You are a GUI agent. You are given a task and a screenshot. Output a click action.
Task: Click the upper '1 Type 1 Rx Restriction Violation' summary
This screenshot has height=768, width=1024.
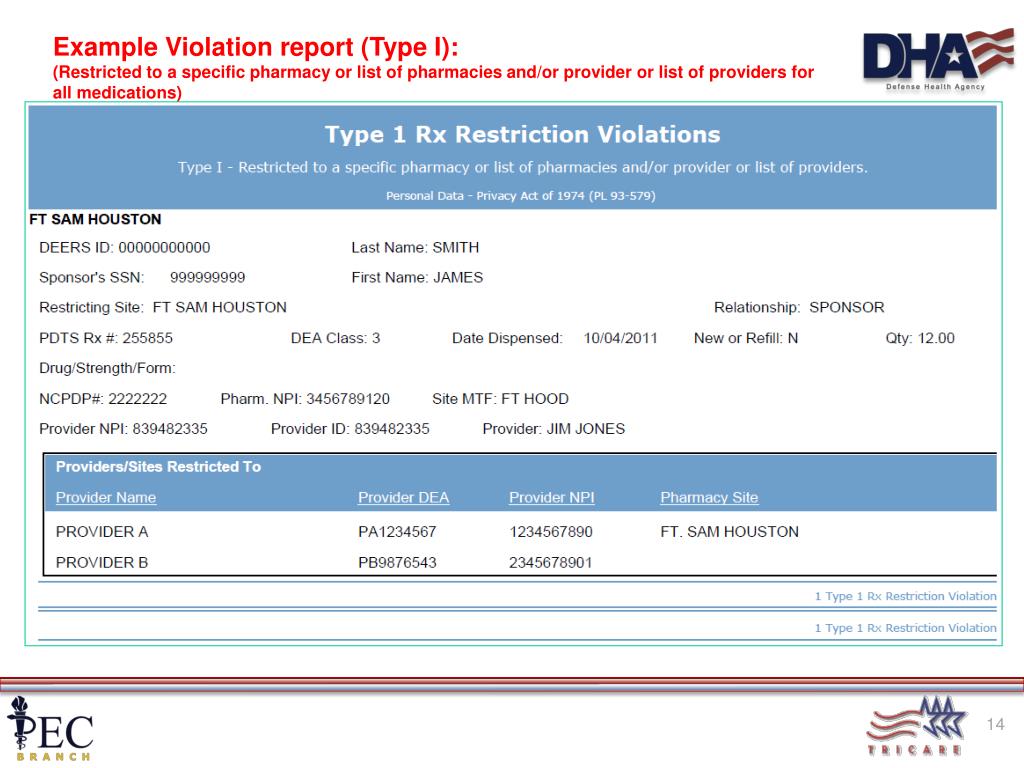tap(905, 596)
